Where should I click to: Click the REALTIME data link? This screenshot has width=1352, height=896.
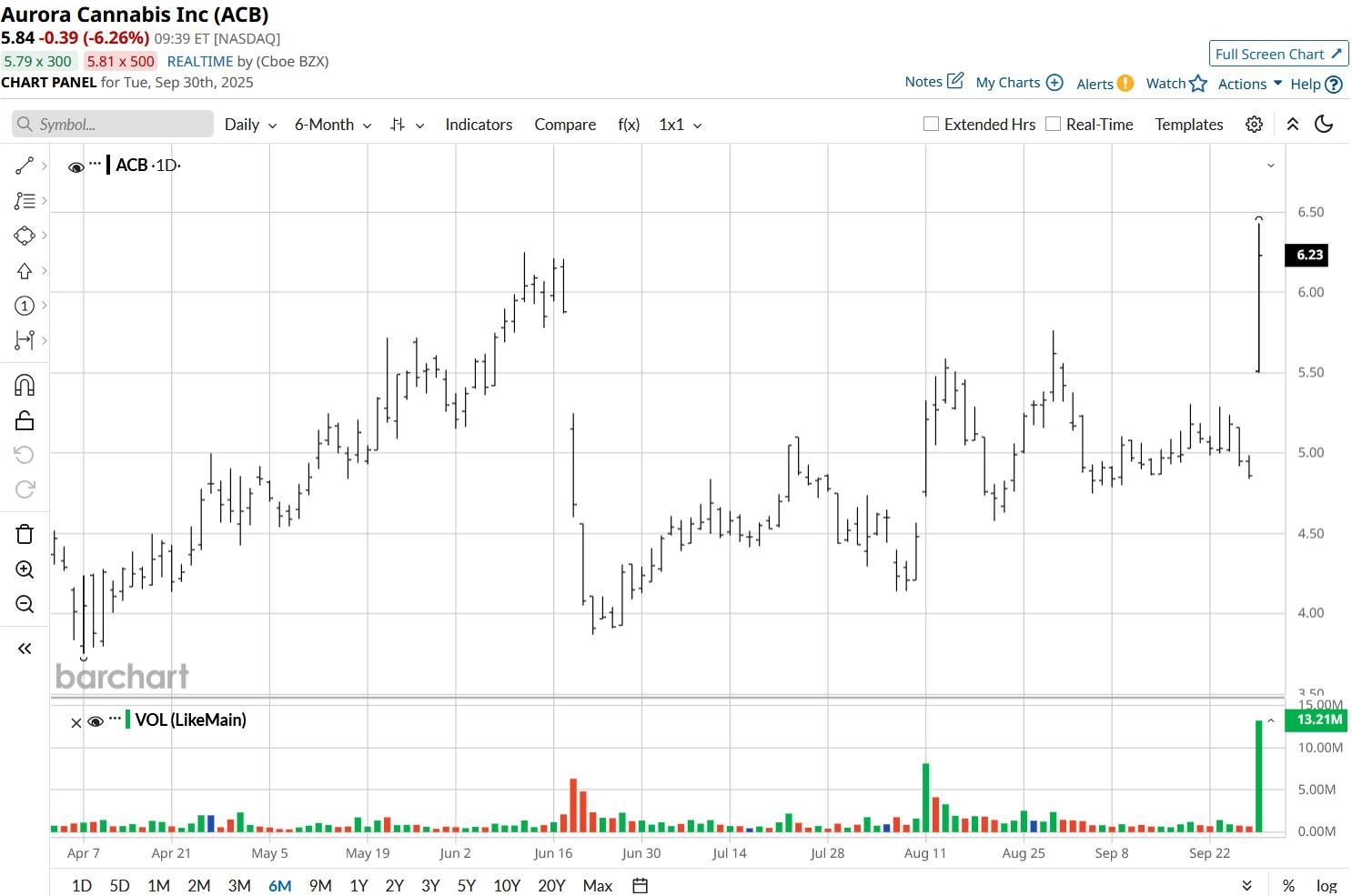[199, 61]
